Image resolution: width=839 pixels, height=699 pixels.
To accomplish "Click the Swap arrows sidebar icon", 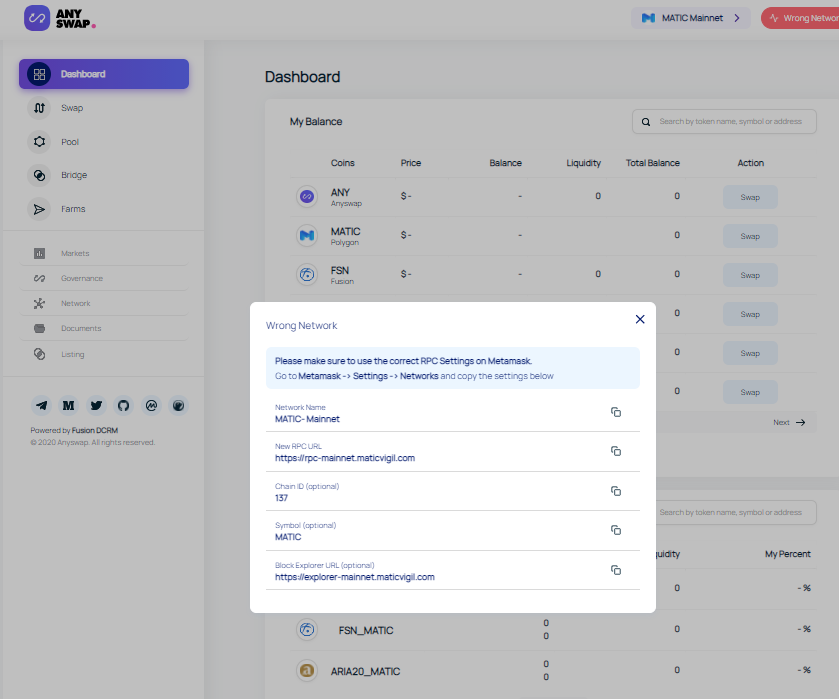I will coord(39,108).
